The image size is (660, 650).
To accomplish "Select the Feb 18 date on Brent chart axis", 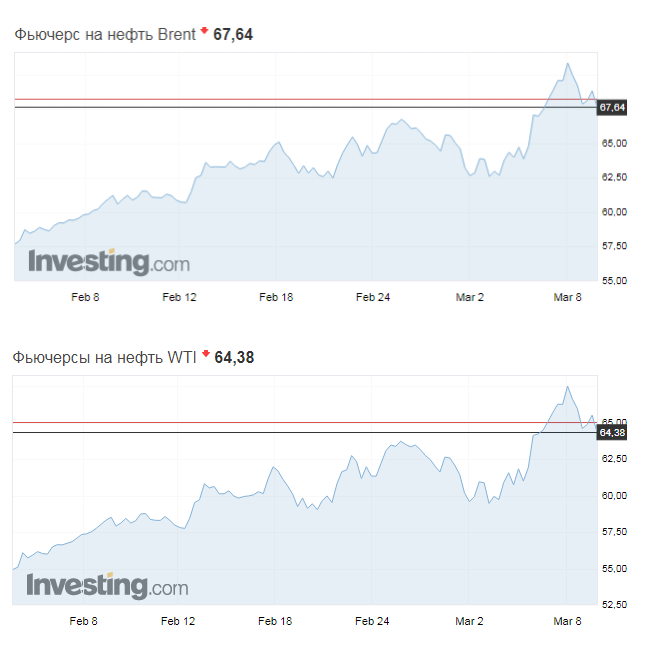I will tap(275, 297).
